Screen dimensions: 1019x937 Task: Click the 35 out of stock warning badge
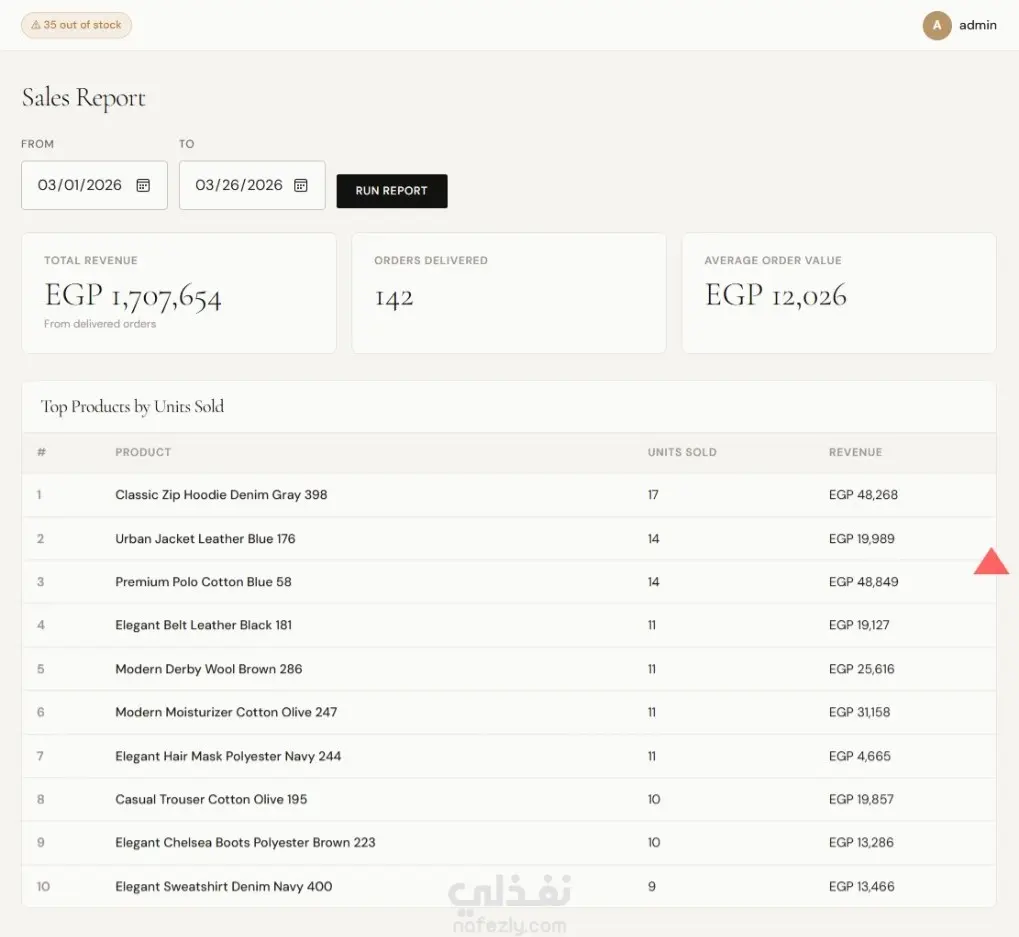click(77, 25)
